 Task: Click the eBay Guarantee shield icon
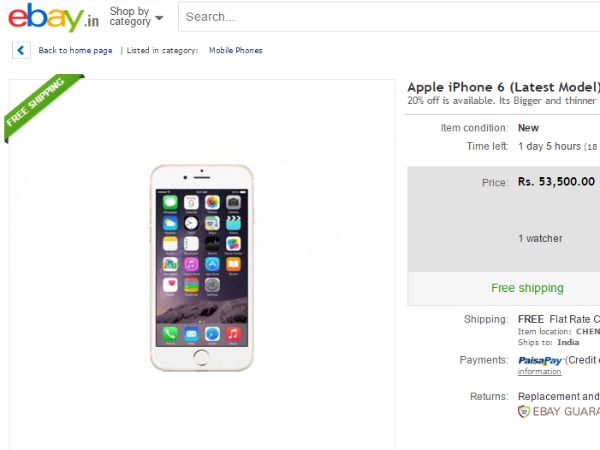(x=523, y=412)
